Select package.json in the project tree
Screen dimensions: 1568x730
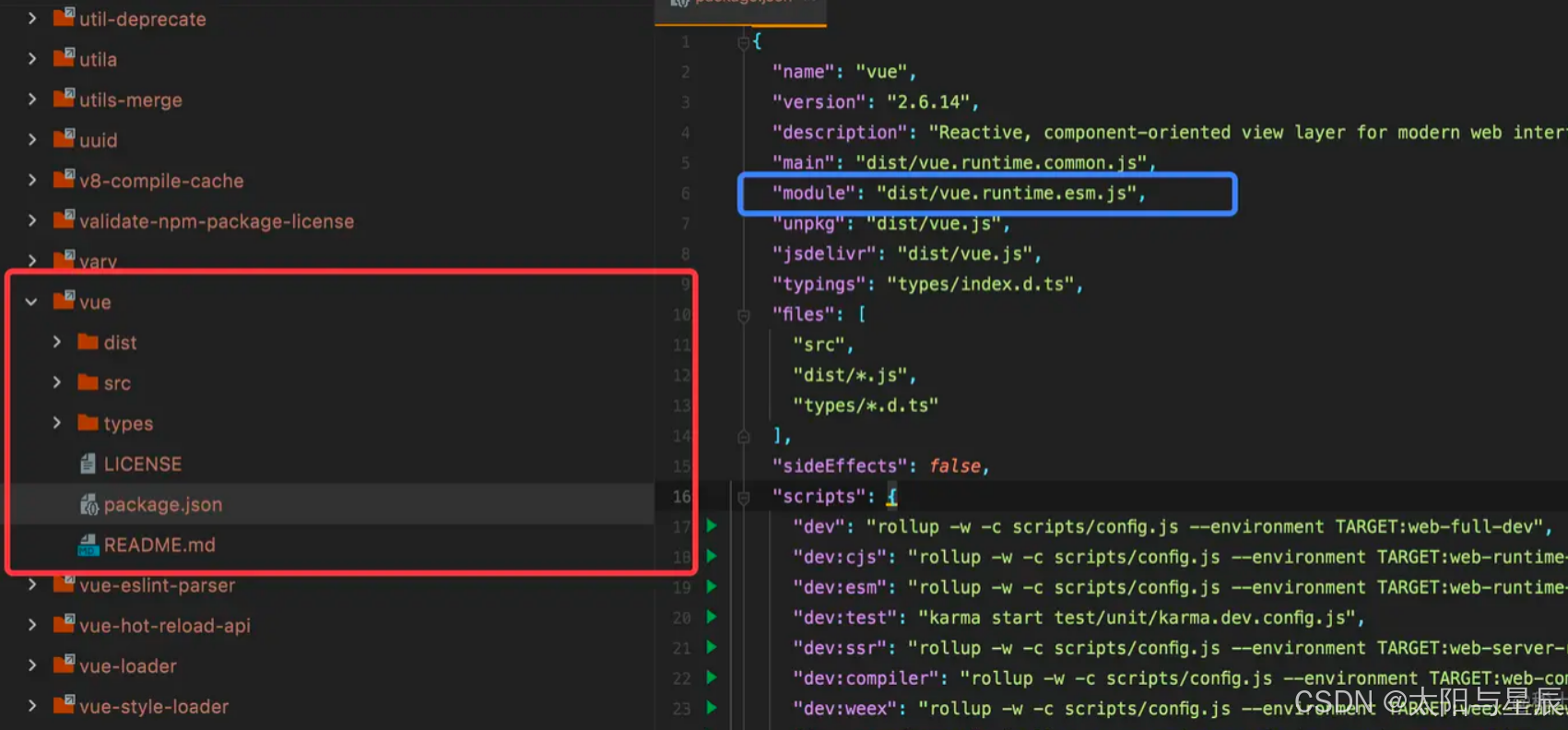click(x=163, y=504)
